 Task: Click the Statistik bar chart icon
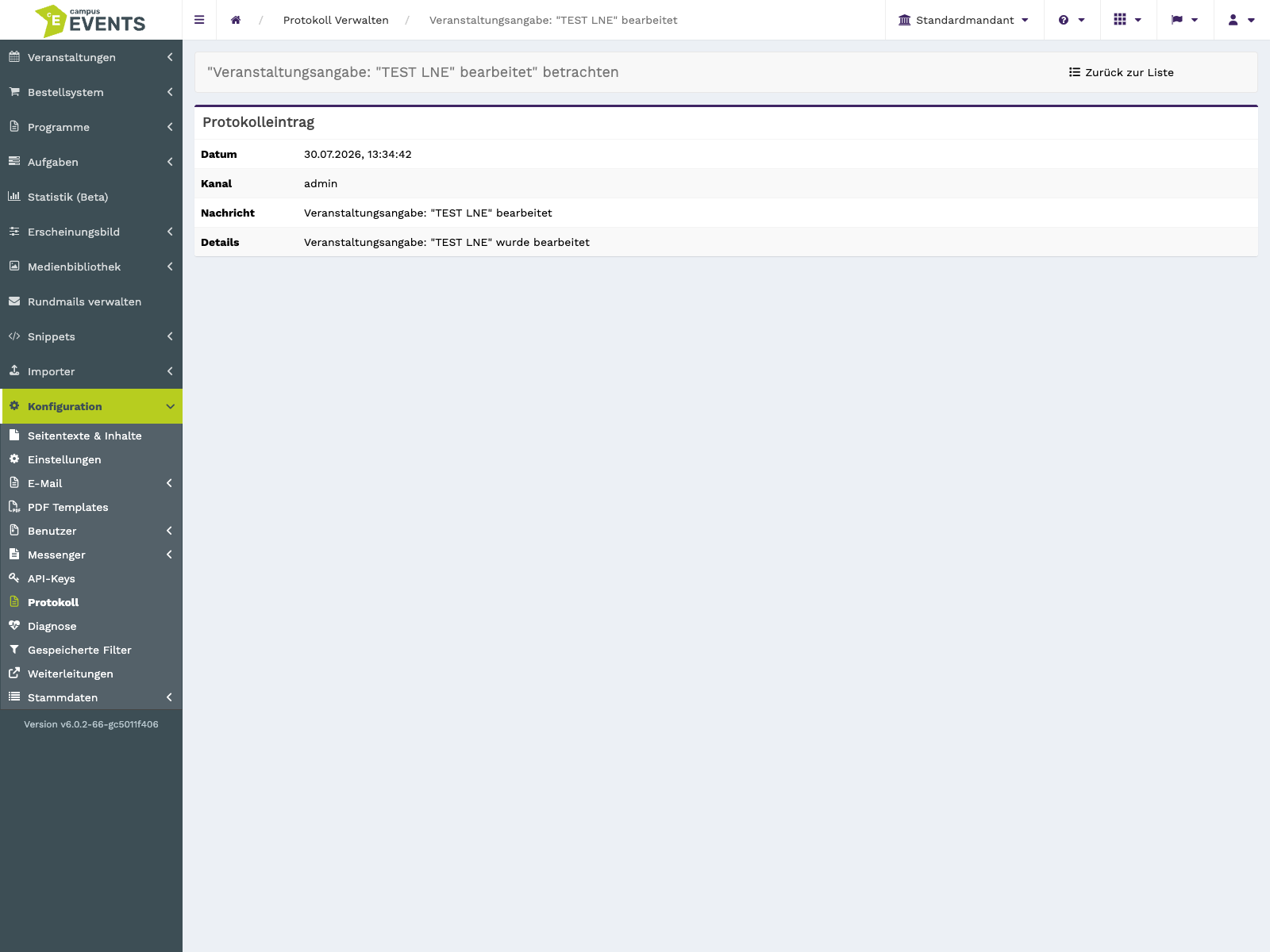click(14, 196)
